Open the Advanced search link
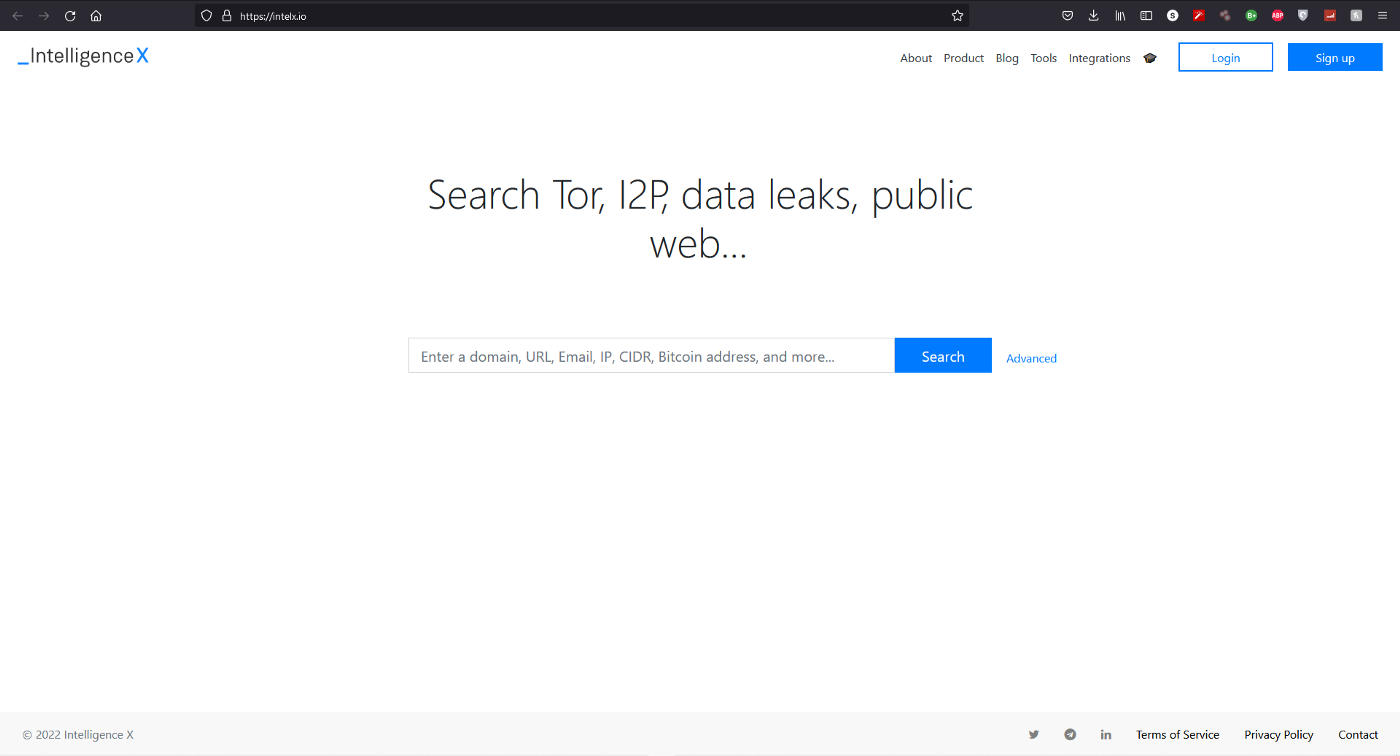This screenshot has height=756, width=1400. coord(1031,358)
